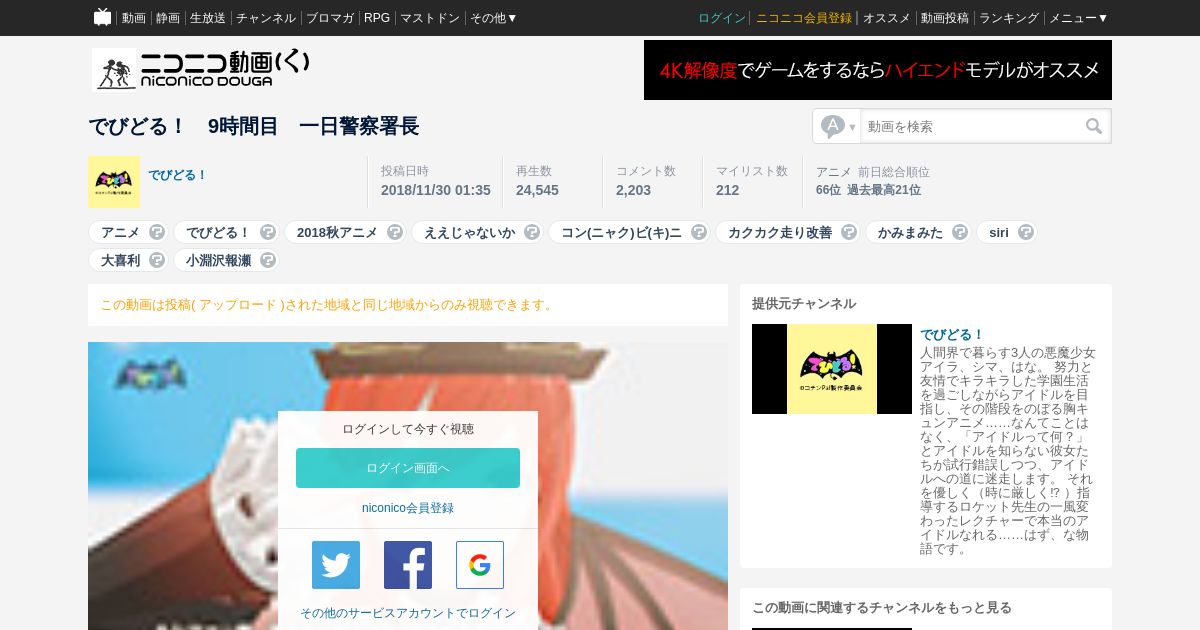Image resolution: width=1200 pixels, height=630 pixels.
Task: Expand the その他▼ menu in top bar
Action: [494, 18]
